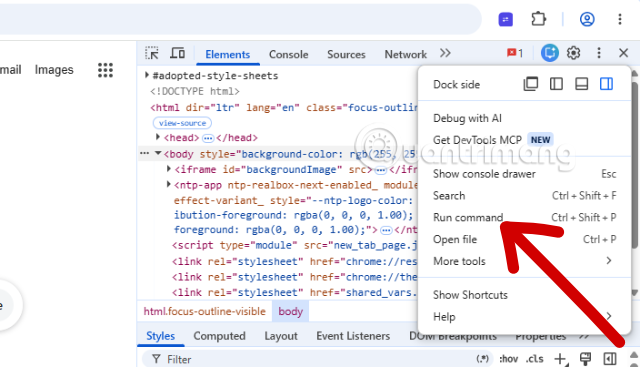
Task: Click the ellipsis beside the body row
Action: [144, 153]
